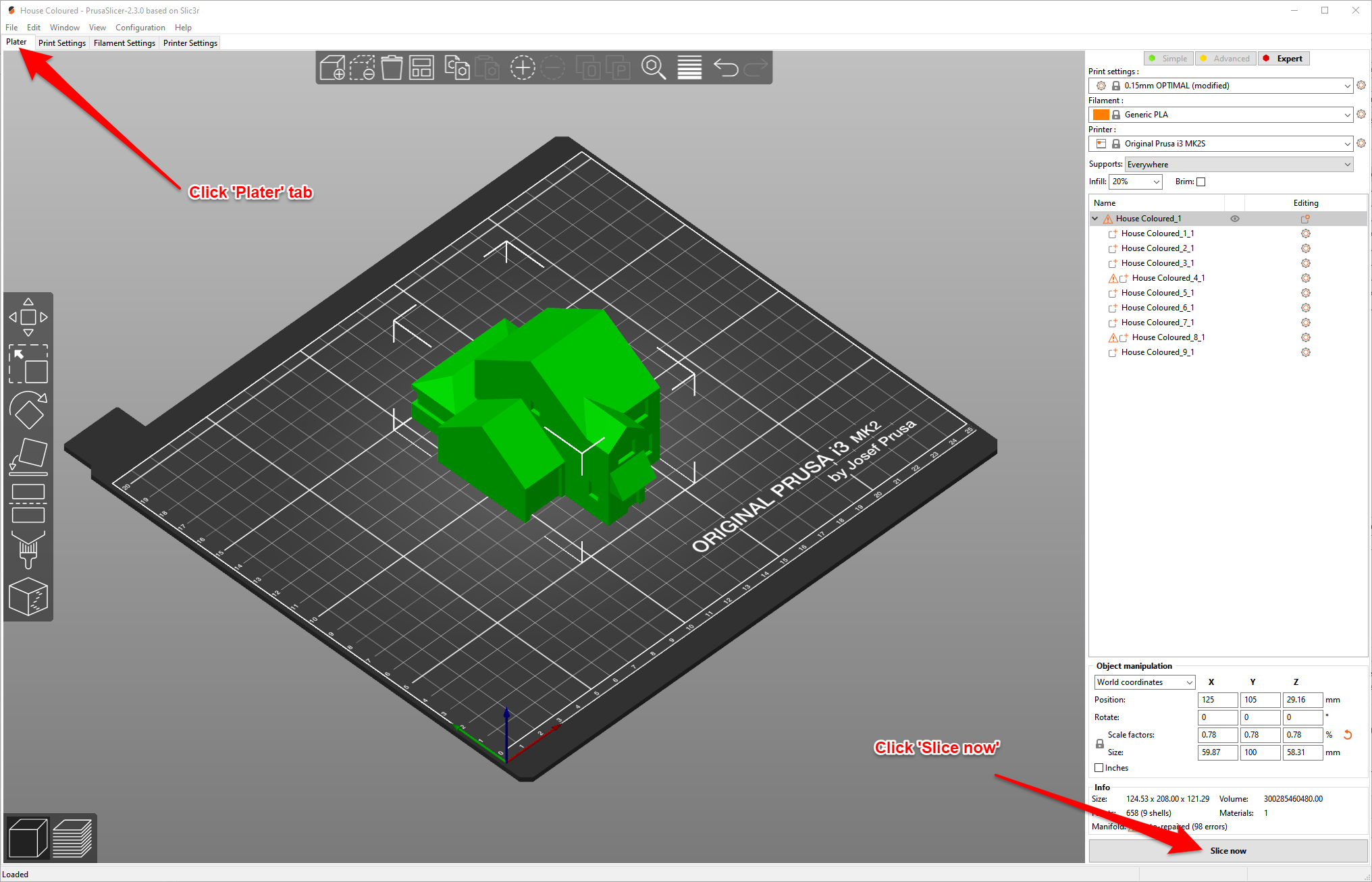
Task: Click the orange filament color swatch
Action: coord(1101,115)
